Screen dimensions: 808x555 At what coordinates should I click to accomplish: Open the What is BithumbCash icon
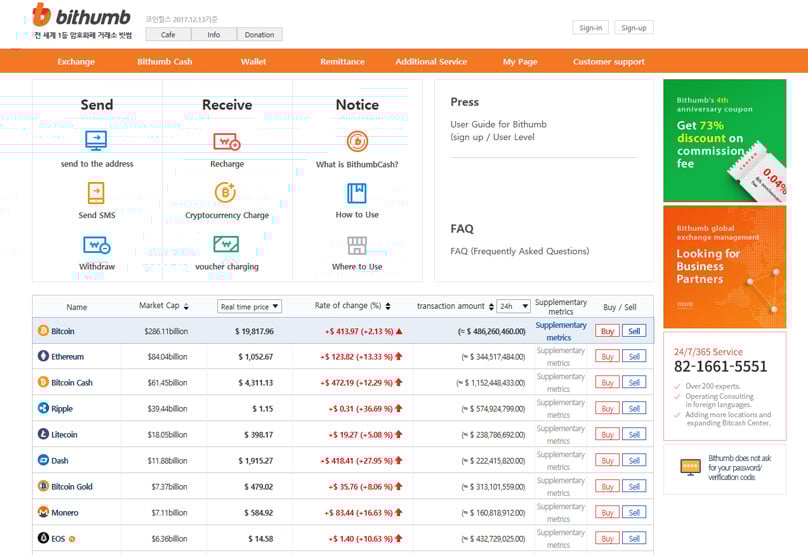click(x=357, y=141)
